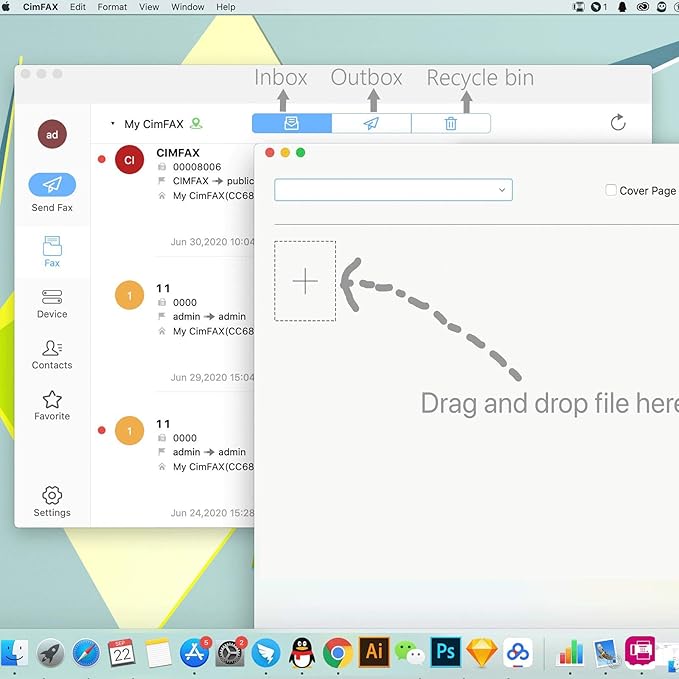Expand the My CimFAX disclosure triangle
The width and height of the screenshot is (679, 679).
(x=112, y=124)
